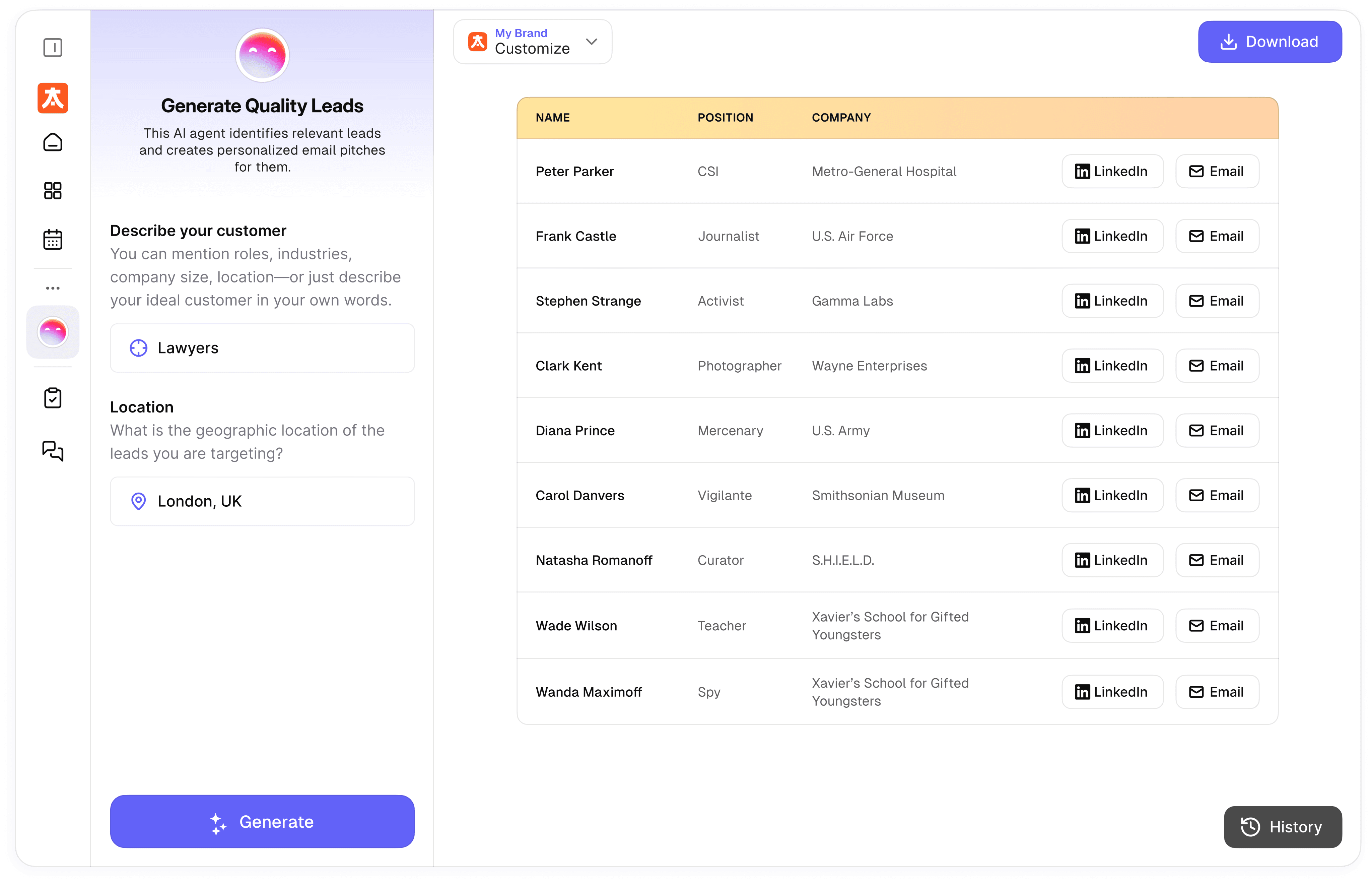
Task: Download the leads list
Action: coord(1270,42)
